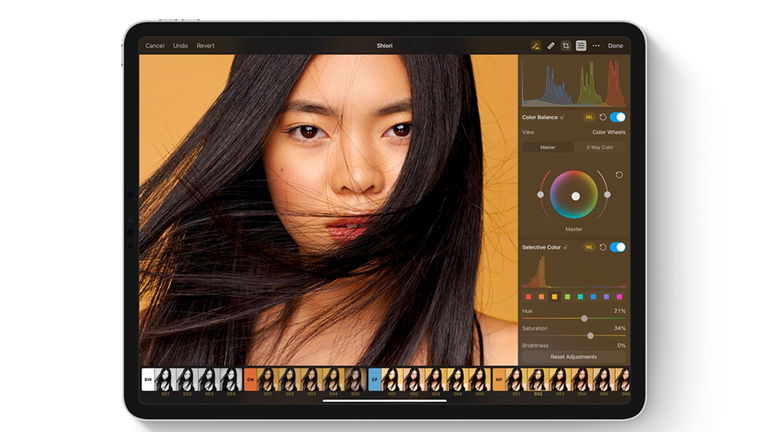The width and height of the screenshot is (768, 432).
Task: Select the yellow selective color swatch
Action: click(554, 297)
